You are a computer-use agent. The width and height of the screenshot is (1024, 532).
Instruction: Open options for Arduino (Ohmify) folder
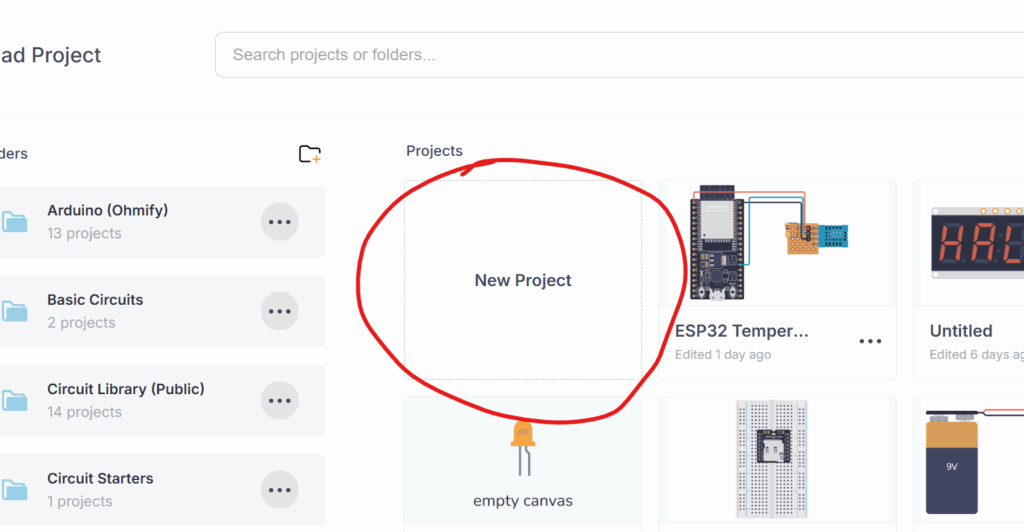pos(280,222)
